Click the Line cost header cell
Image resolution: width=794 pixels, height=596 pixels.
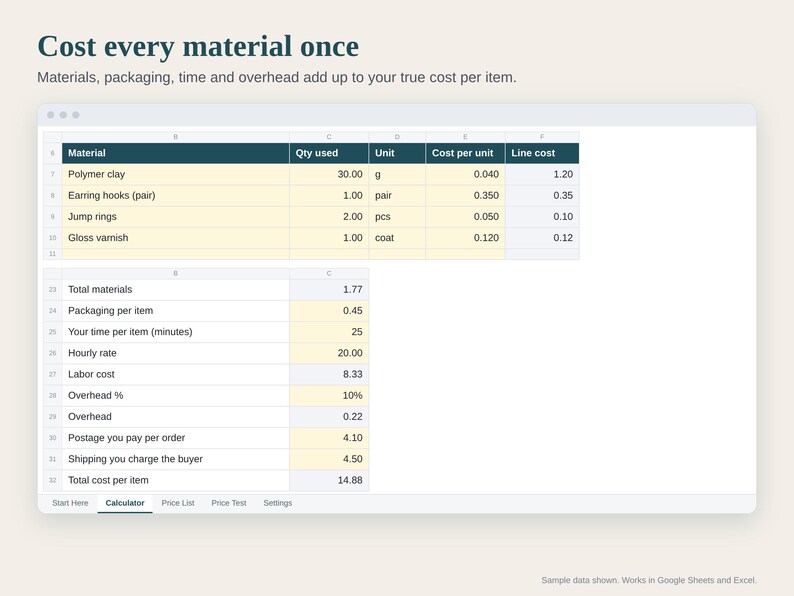(x=542, y=153)
